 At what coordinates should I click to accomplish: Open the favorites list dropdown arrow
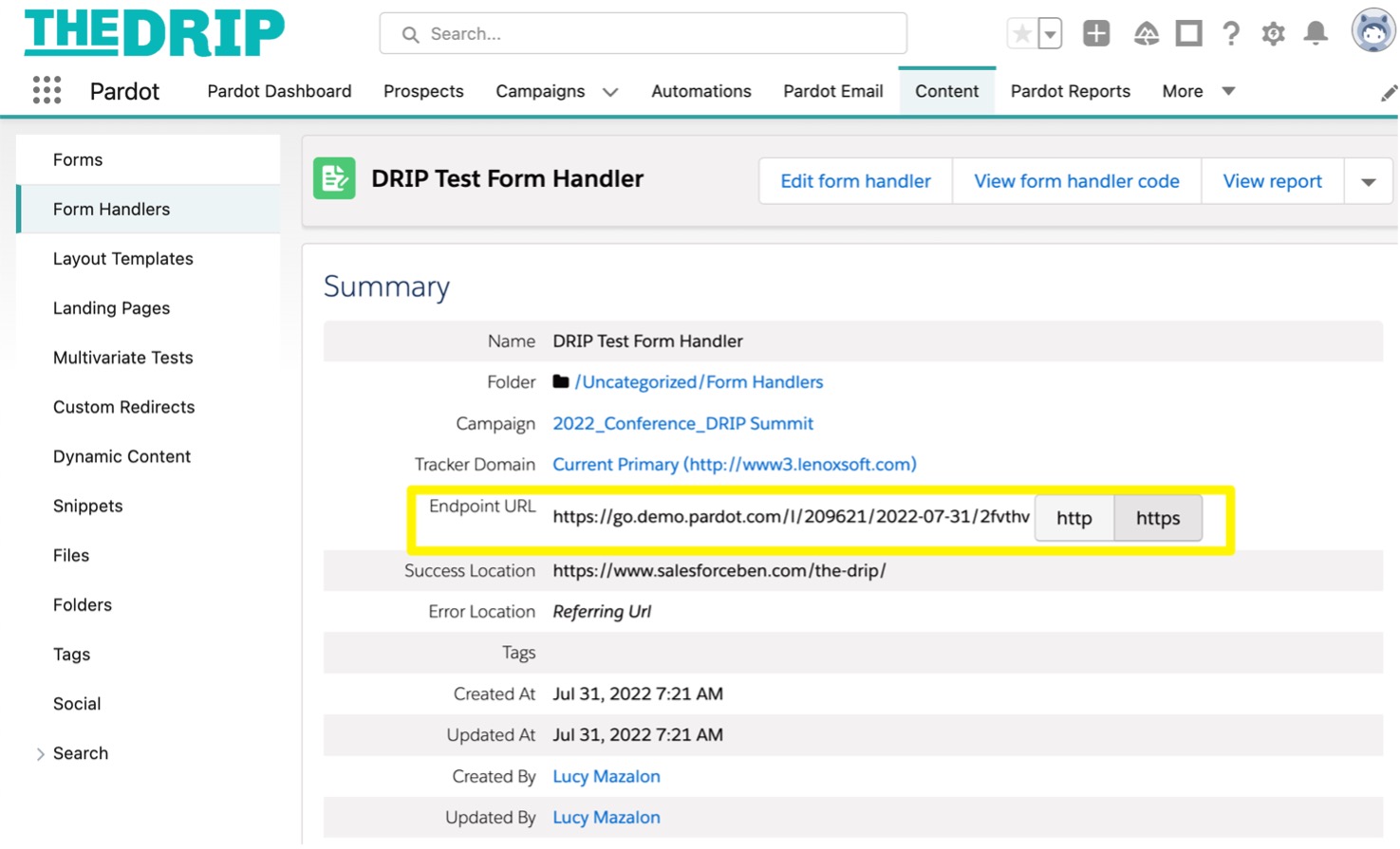point(1050,34)
